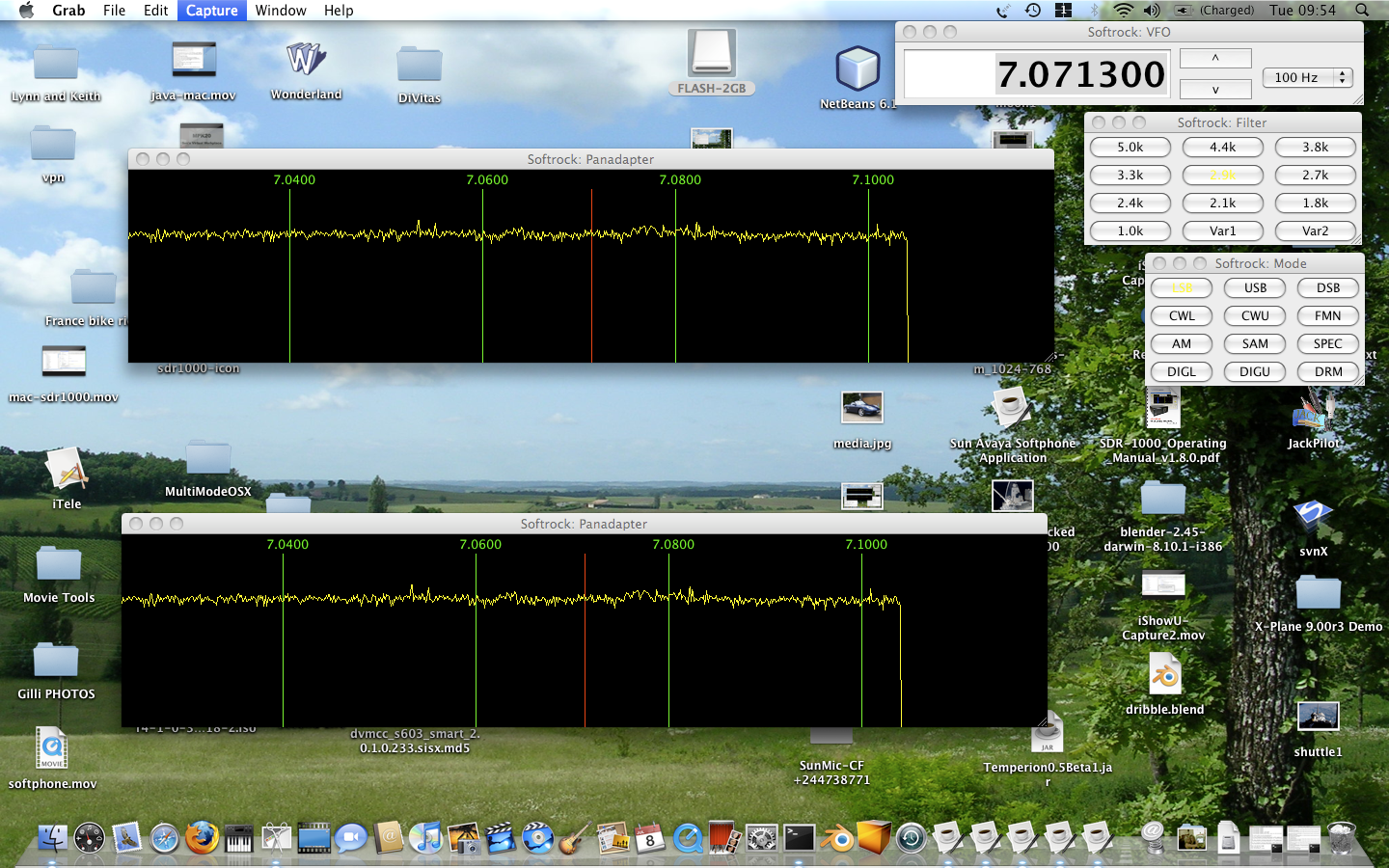Viewport: 1389px width, 868px height.
Task: Choose the Var1 filter button
Action: 1223,231
